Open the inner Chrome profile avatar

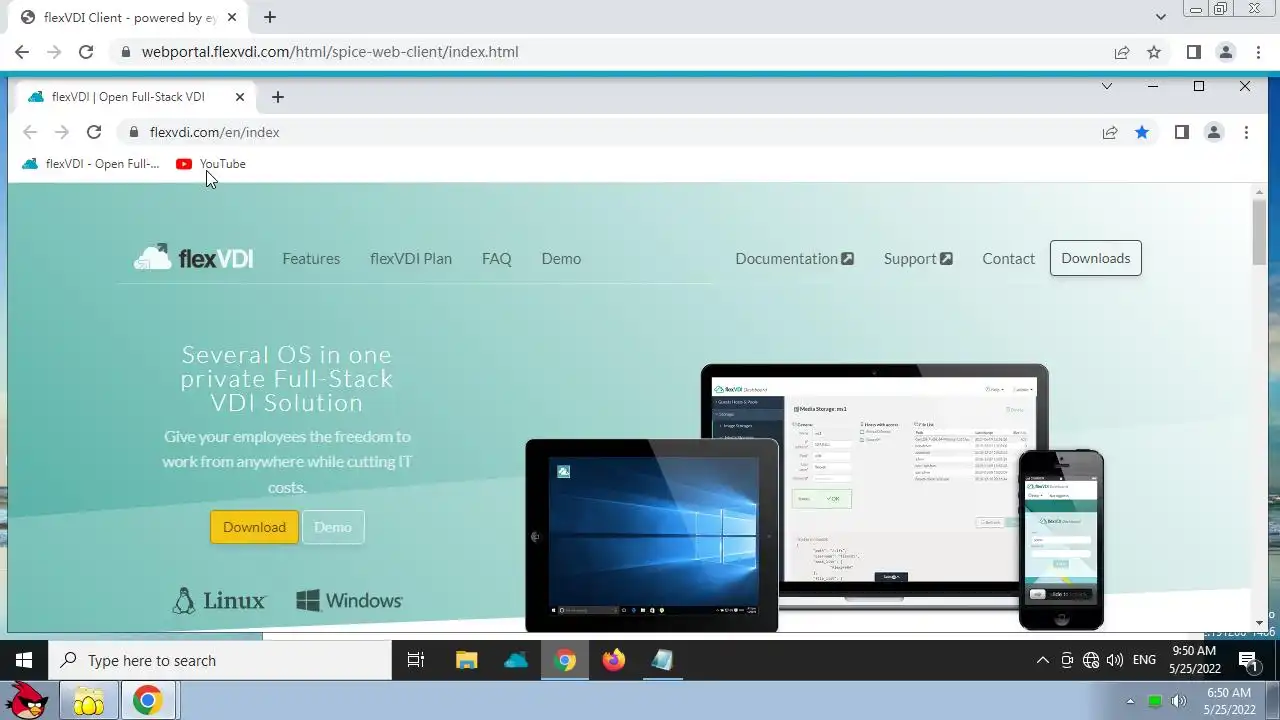(1214, 132)
